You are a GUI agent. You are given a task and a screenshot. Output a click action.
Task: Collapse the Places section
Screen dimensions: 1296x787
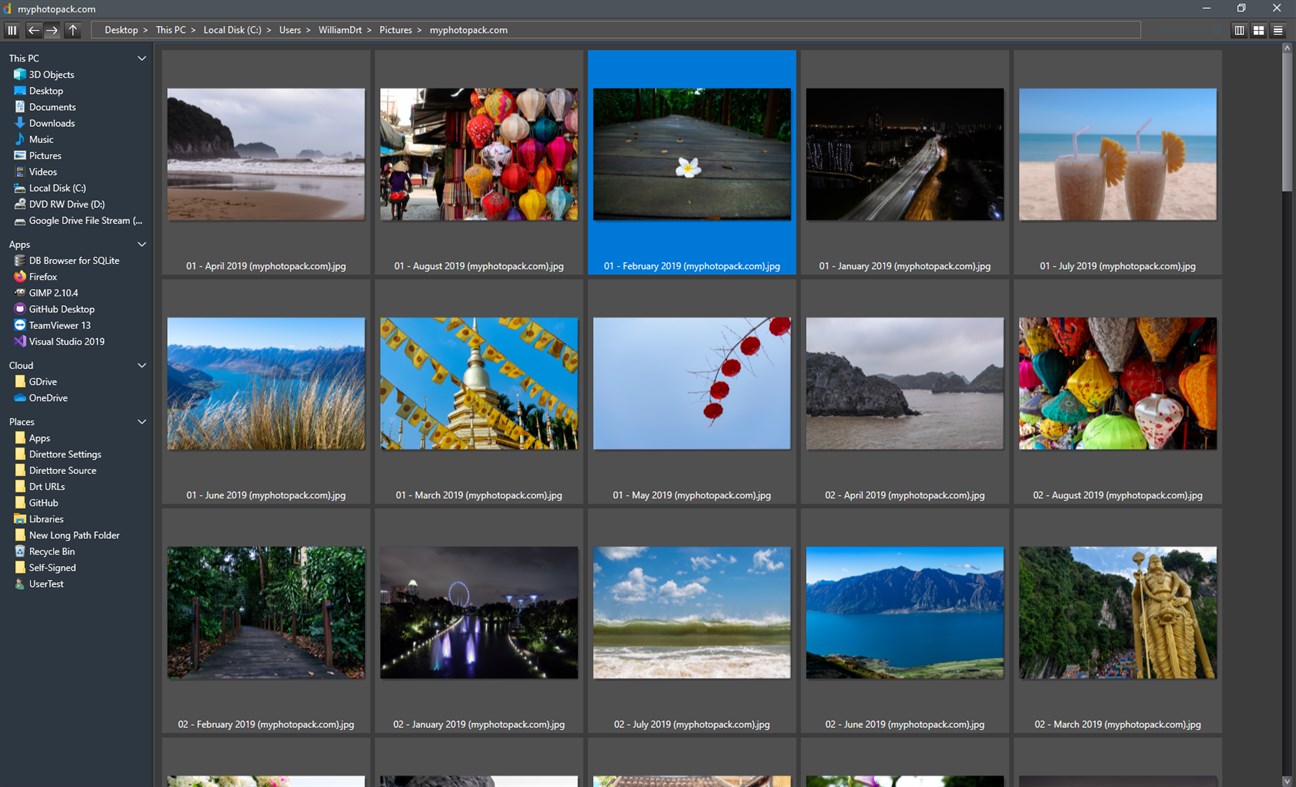(142, 421)
